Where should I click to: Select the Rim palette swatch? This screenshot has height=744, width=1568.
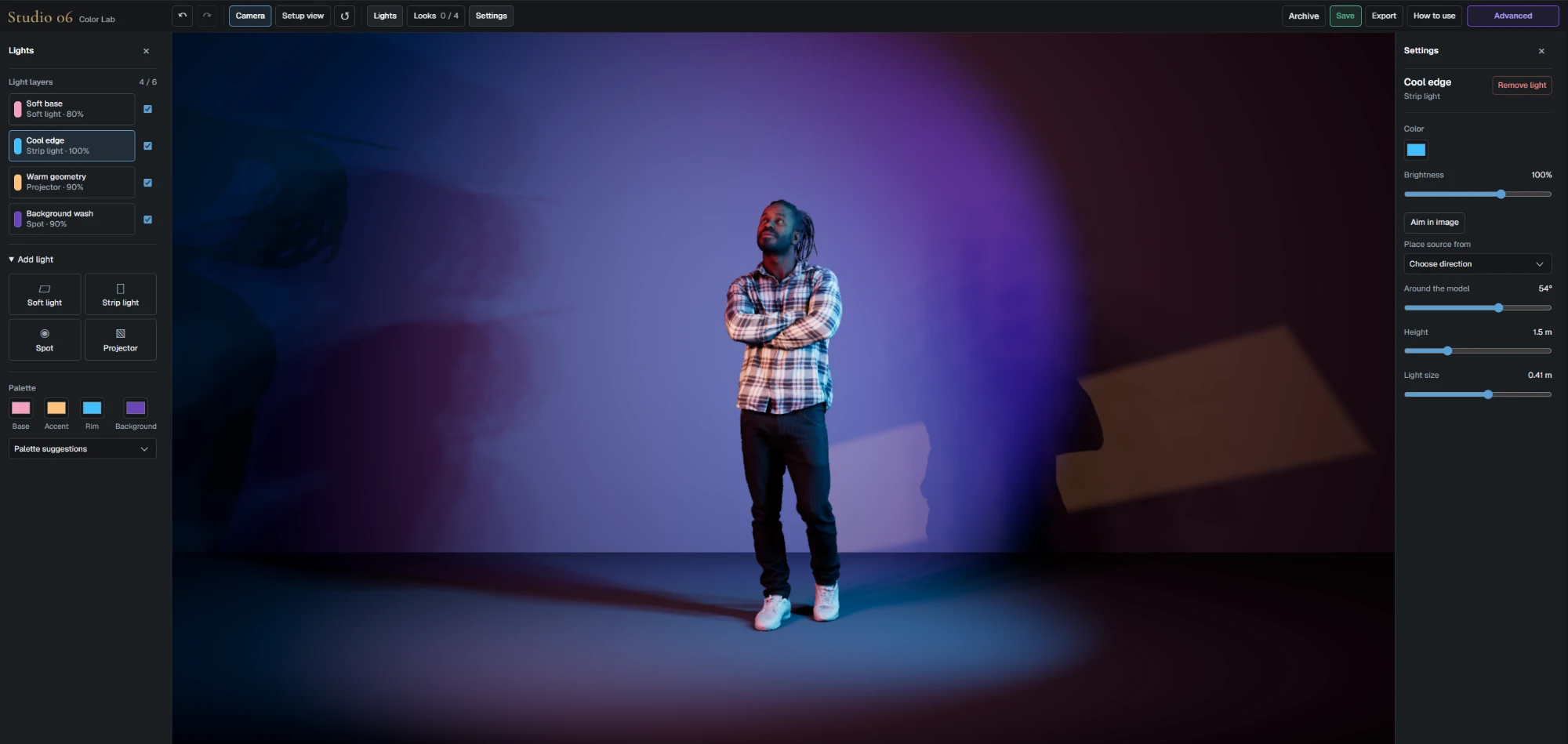pos(92,408)
